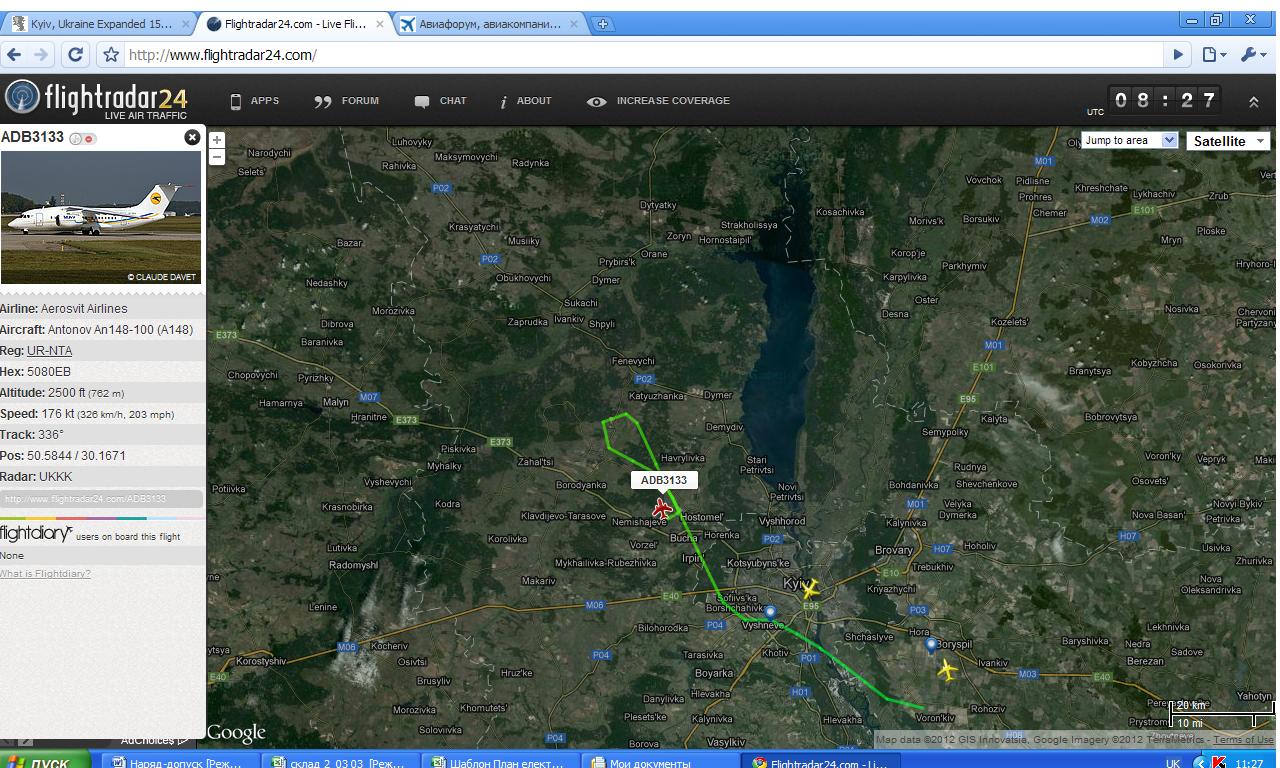Reload the page in browser
Image resolution: width=1280 pixels, height=768 pixels.
click(75, 55)
